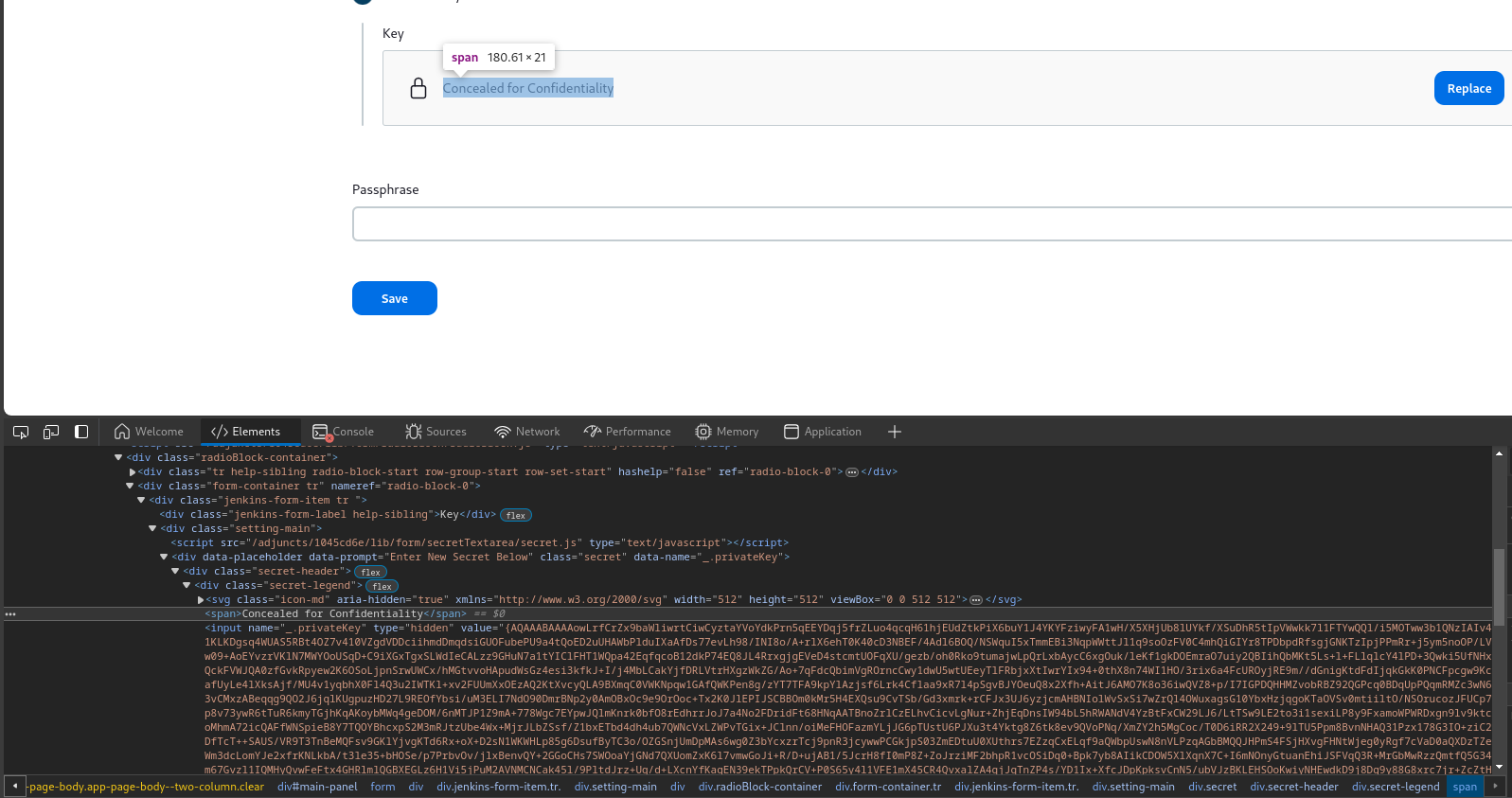Click flex badge on jenkins-form-label div
Viewport: 1512px width, 798px height.
[516, 515]
